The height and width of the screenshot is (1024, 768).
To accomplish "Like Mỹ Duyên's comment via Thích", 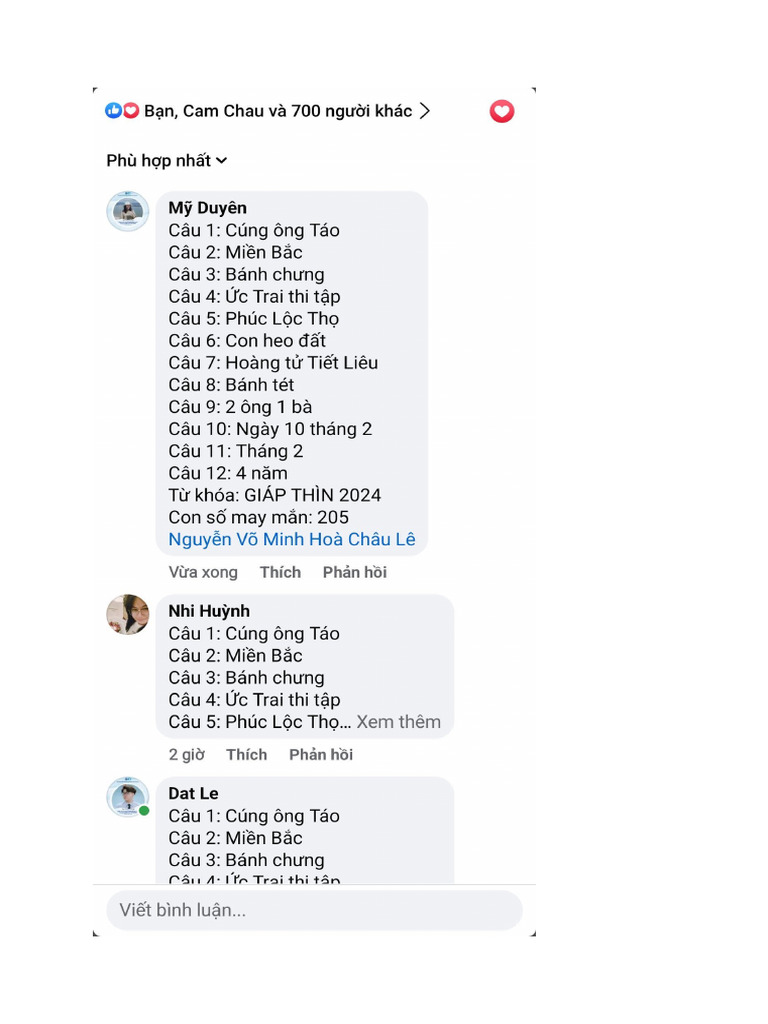I will pos(280,572).
